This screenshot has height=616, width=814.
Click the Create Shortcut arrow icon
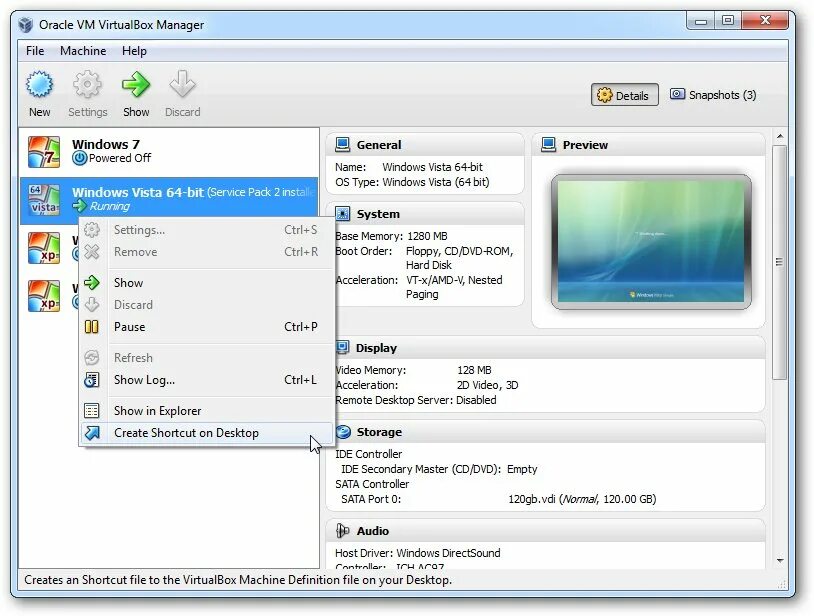pyautogui.click(x=92, y=432)
